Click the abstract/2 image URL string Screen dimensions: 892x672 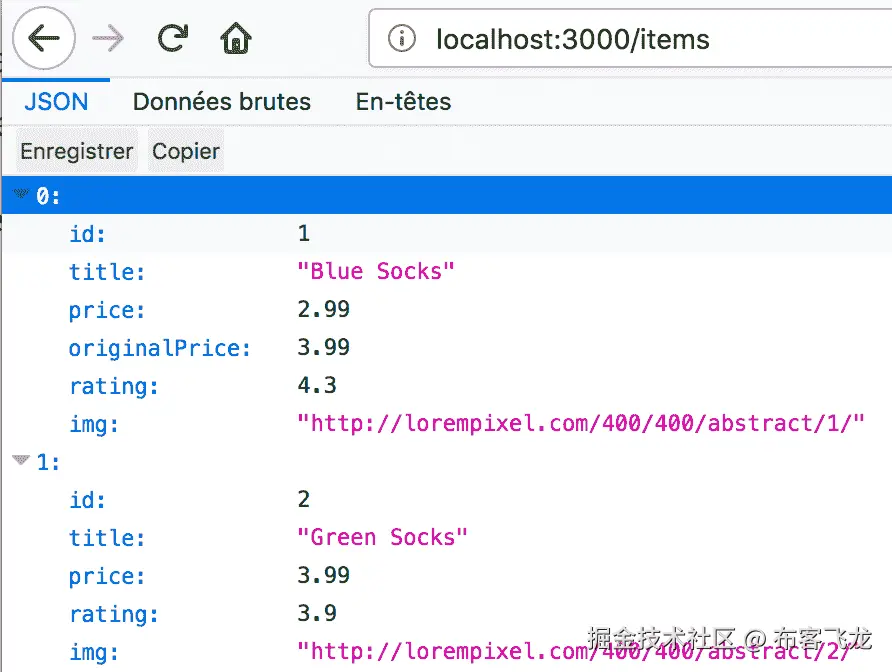[x=580, y=652]
